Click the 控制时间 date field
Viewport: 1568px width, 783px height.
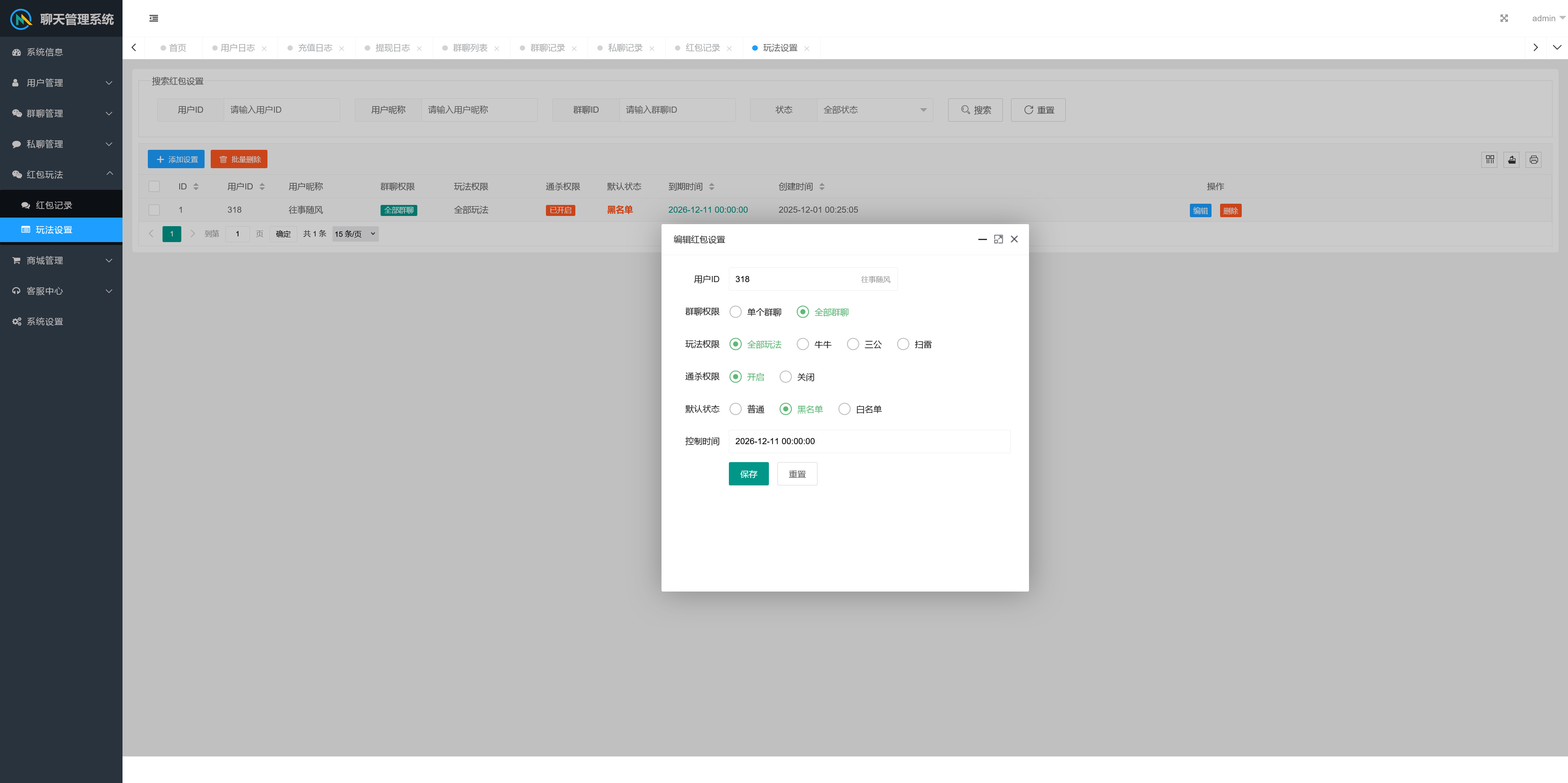pos(869,442)
